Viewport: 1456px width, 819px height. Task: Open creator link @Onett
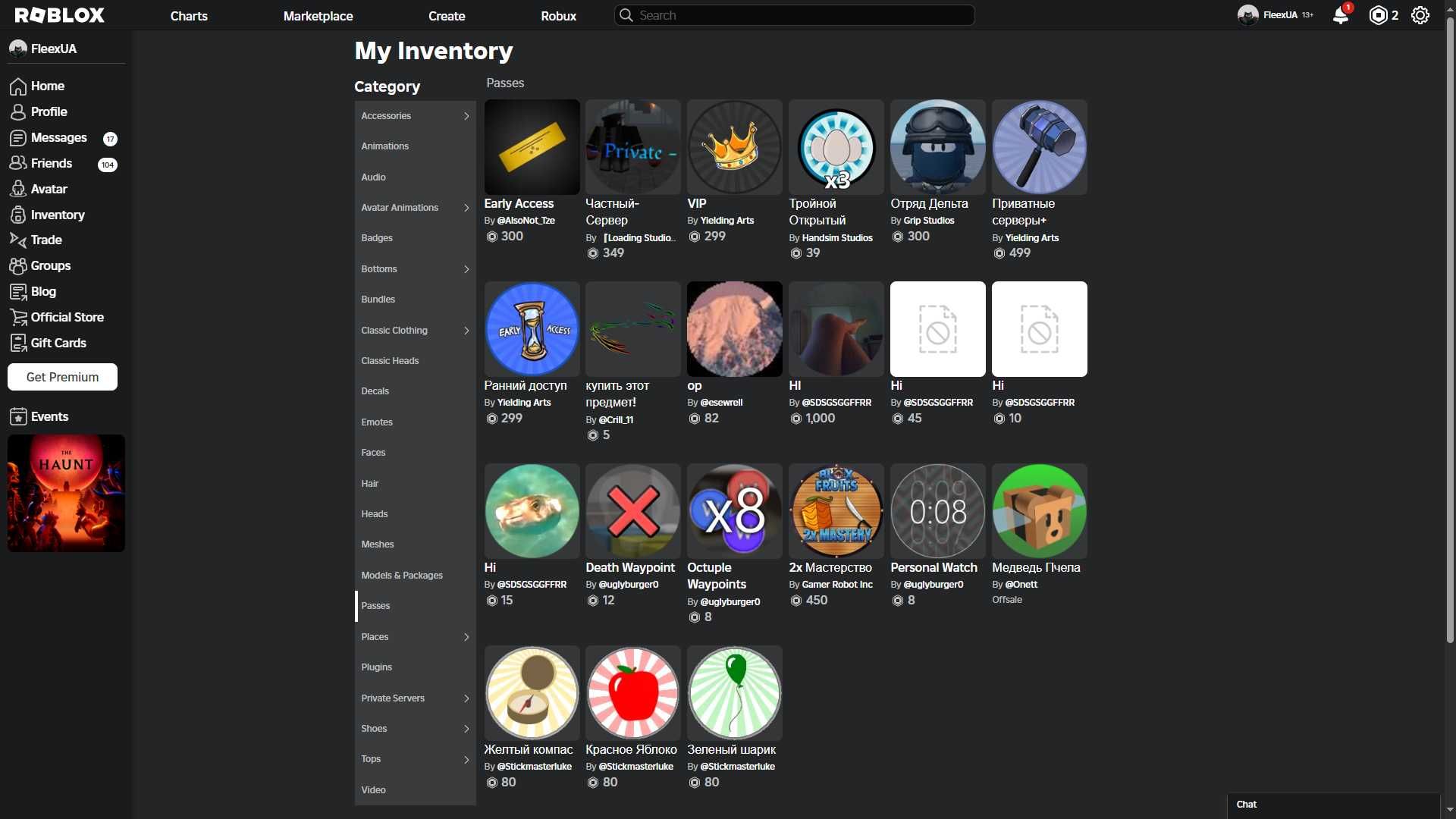(x=1021, y=585)
